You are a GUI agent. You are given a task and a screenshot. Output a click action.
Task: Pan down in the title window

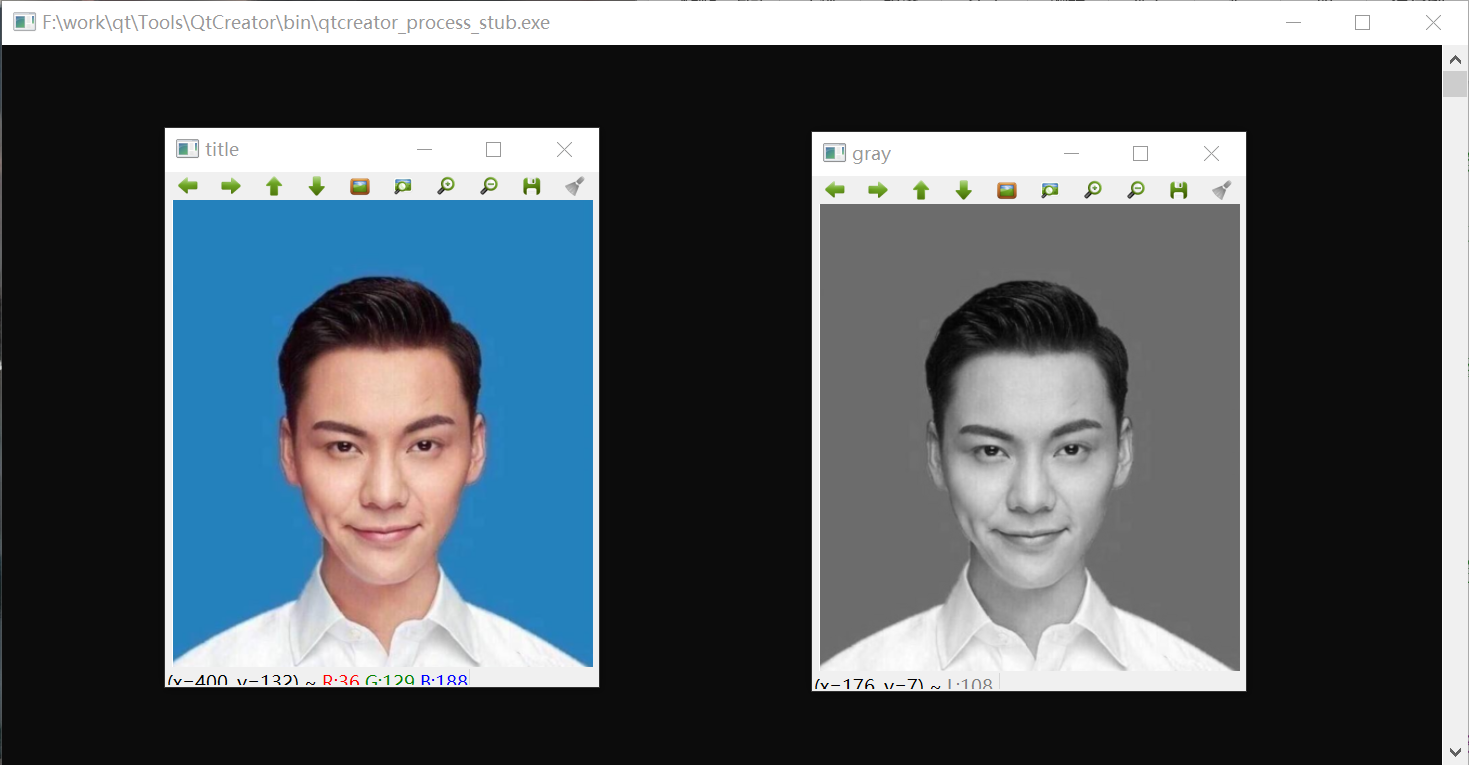coord(317,186)
